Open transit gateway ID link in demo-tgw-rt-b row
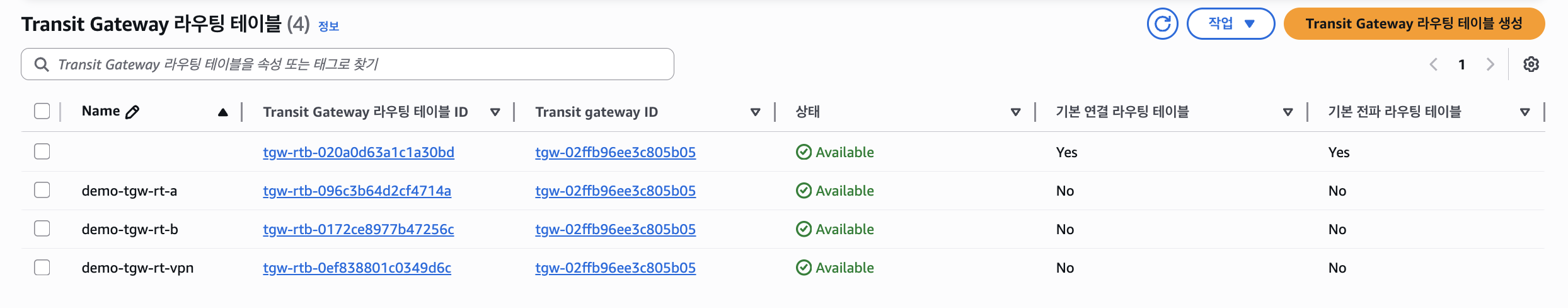The height and width of the screenshot is (308, 1568). [x=615, y=229]
